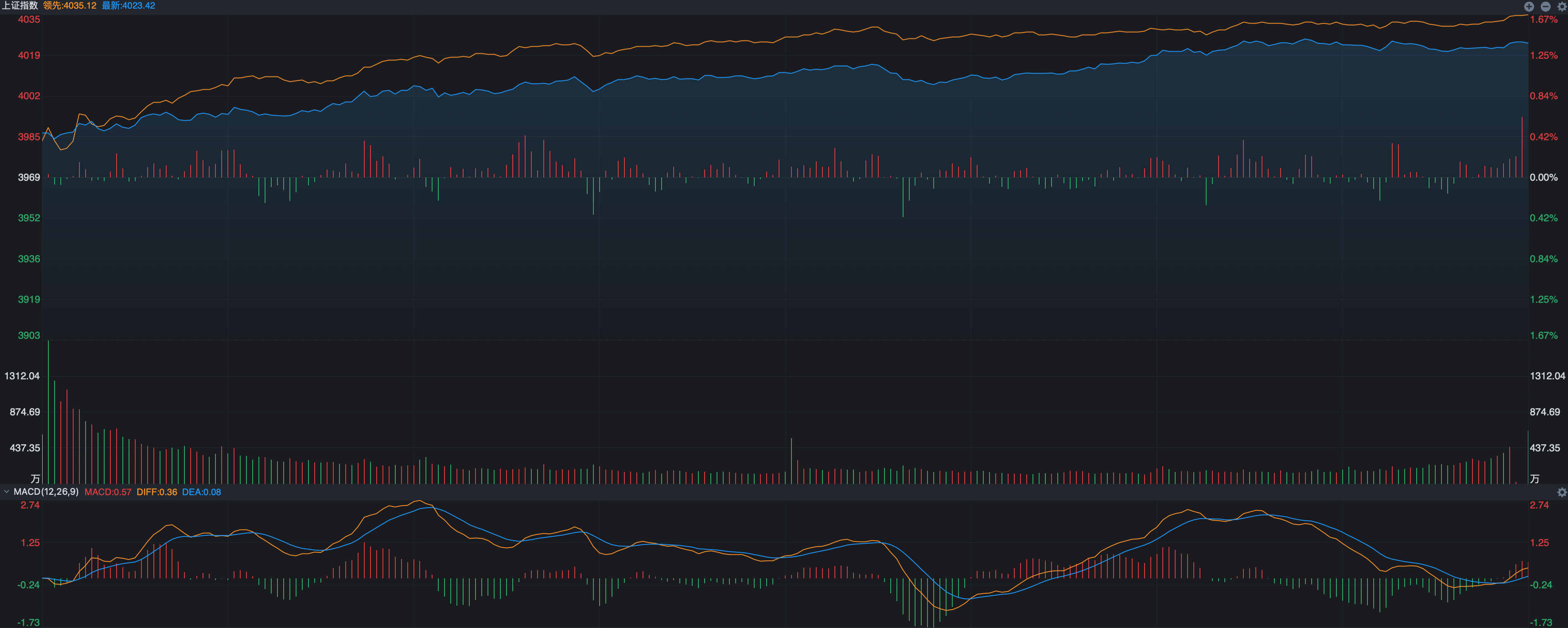Screen dimensions: 1568x628
Task: Click the 领先:4035.12 label
Action: [x=69, y=5]
